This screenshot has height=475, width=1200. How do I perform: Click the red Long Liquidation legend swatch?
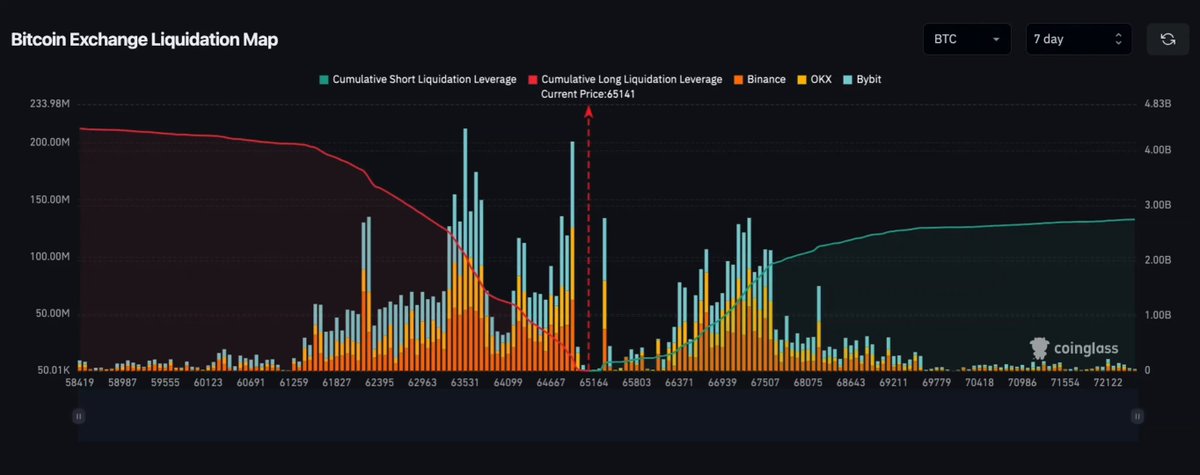coord(533,78)
